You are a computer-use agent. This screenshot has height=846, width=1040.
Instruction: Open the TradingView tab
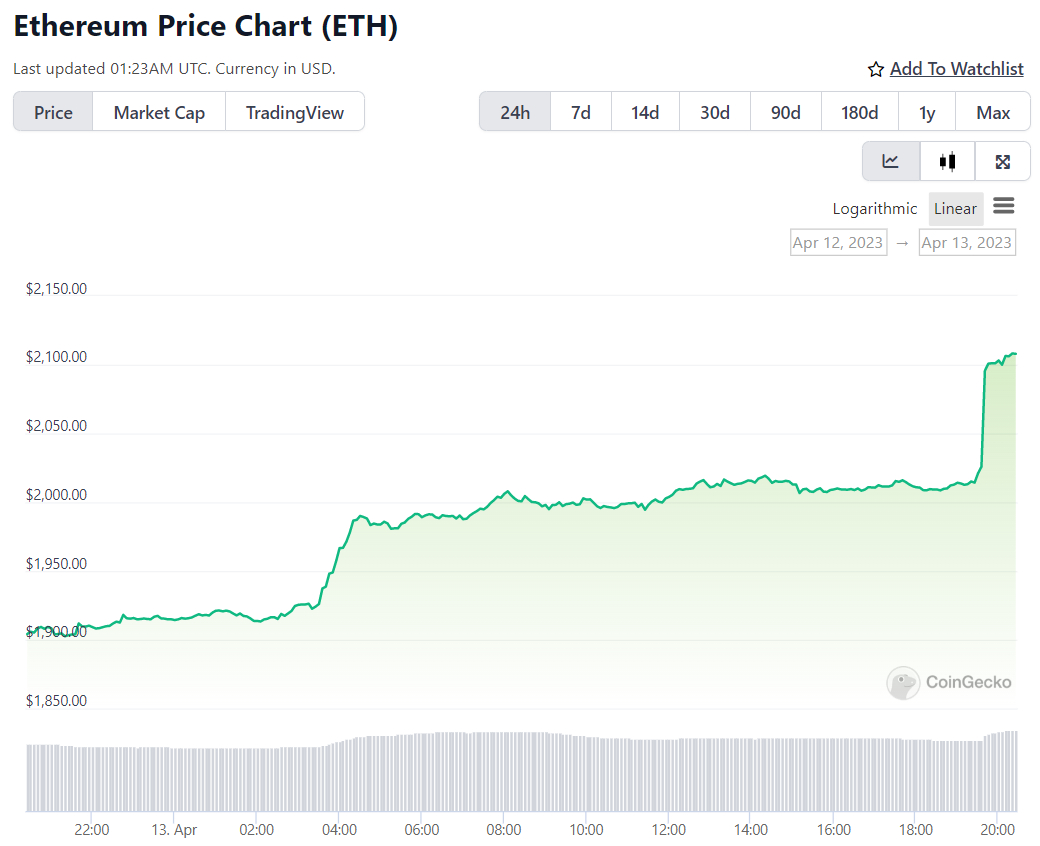(295, 112)
